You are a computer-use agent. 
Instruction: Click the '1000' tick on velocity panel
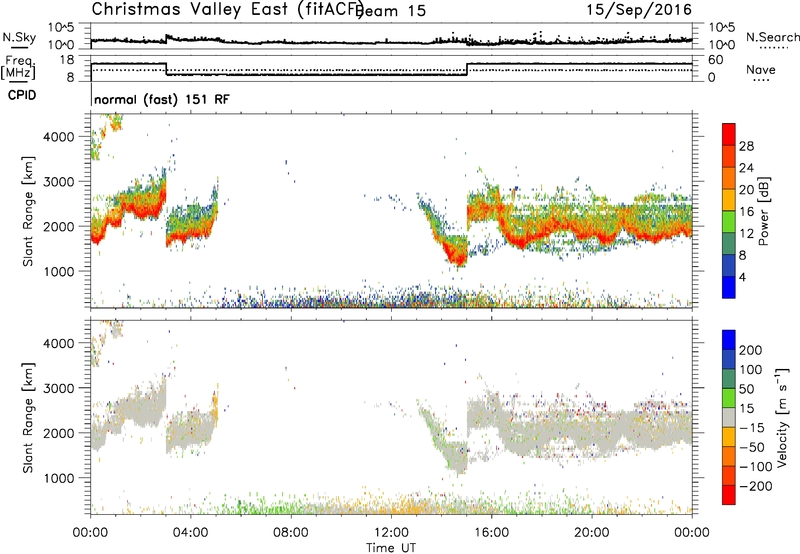point(58,478)
